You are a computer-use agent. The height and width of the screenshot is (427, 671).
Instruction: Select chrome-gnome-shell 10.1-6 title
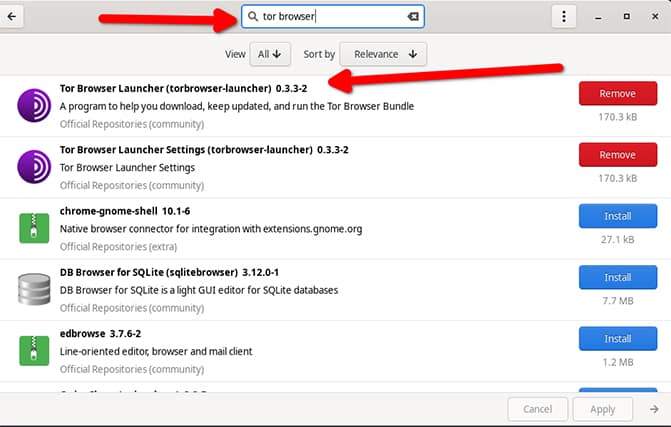pos(125,211)
